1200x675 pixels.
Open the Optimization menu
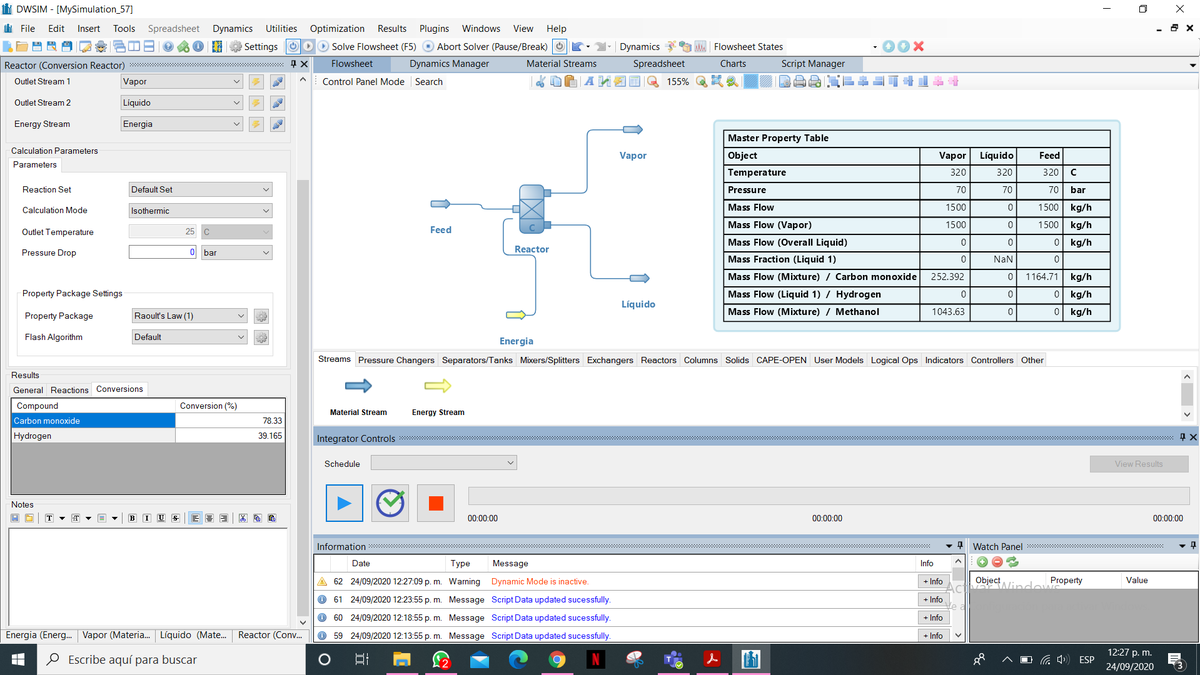(x=337, y=29)
